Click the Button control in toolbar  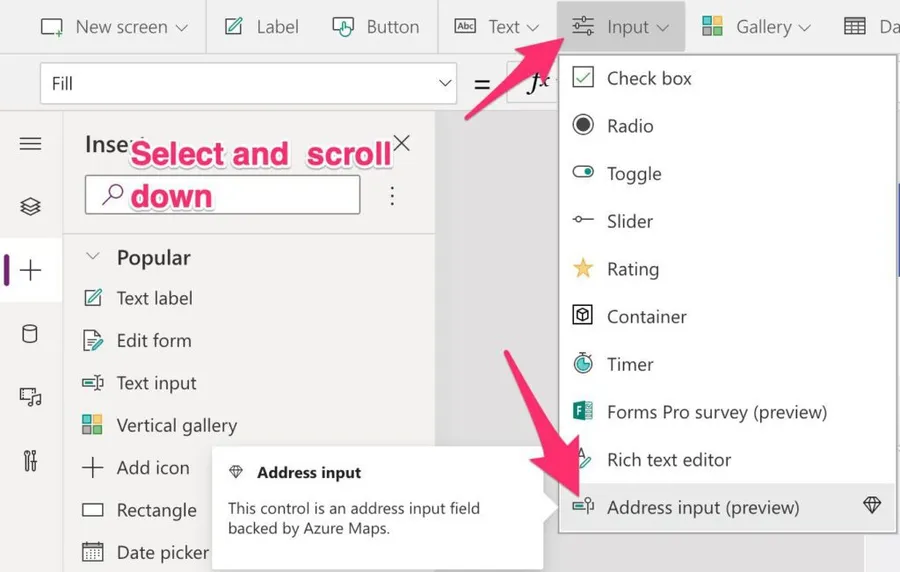click(376, 27)
